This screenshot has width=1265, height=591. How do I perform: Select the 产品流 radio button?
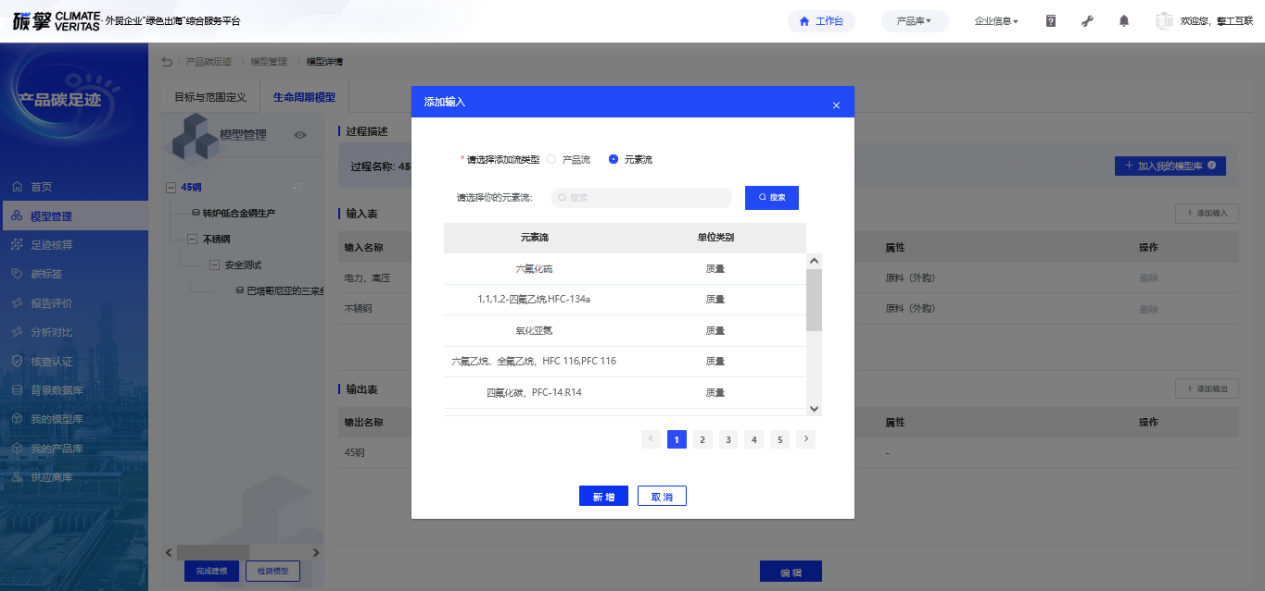[x=552, y=159]
